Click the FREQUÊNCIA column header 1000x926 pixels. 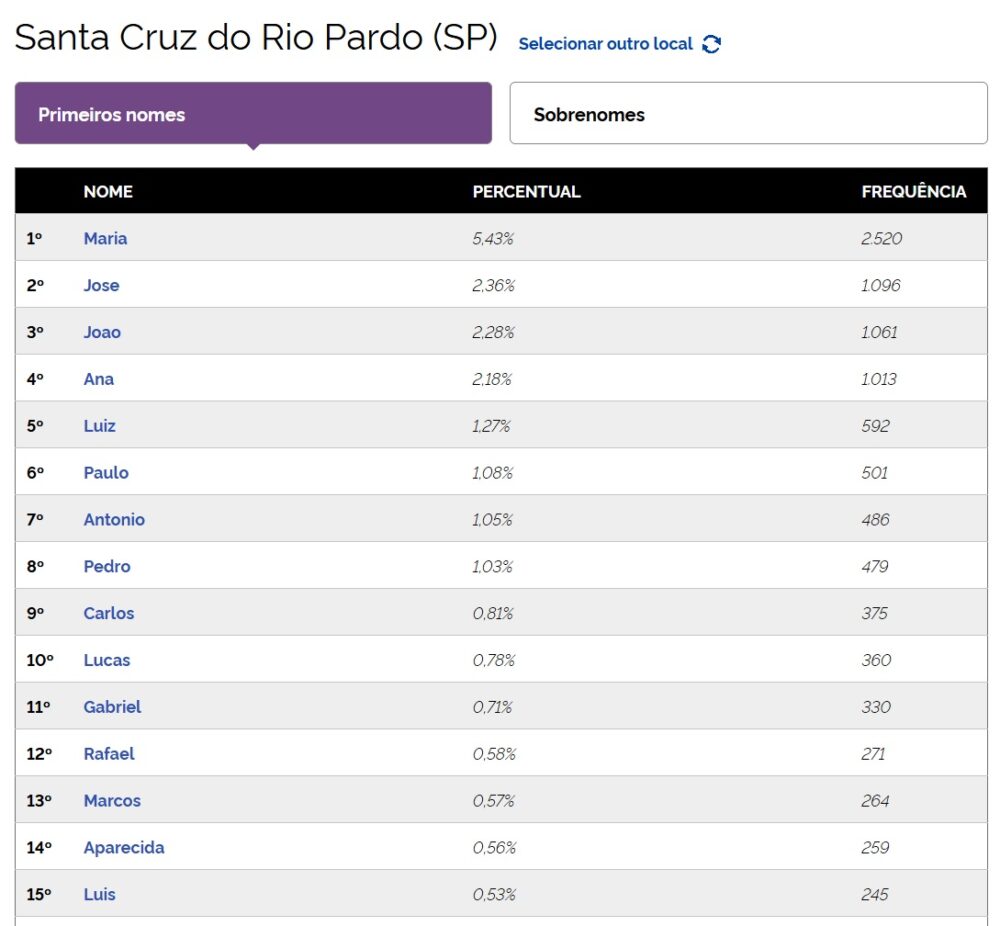pos(913,191)
